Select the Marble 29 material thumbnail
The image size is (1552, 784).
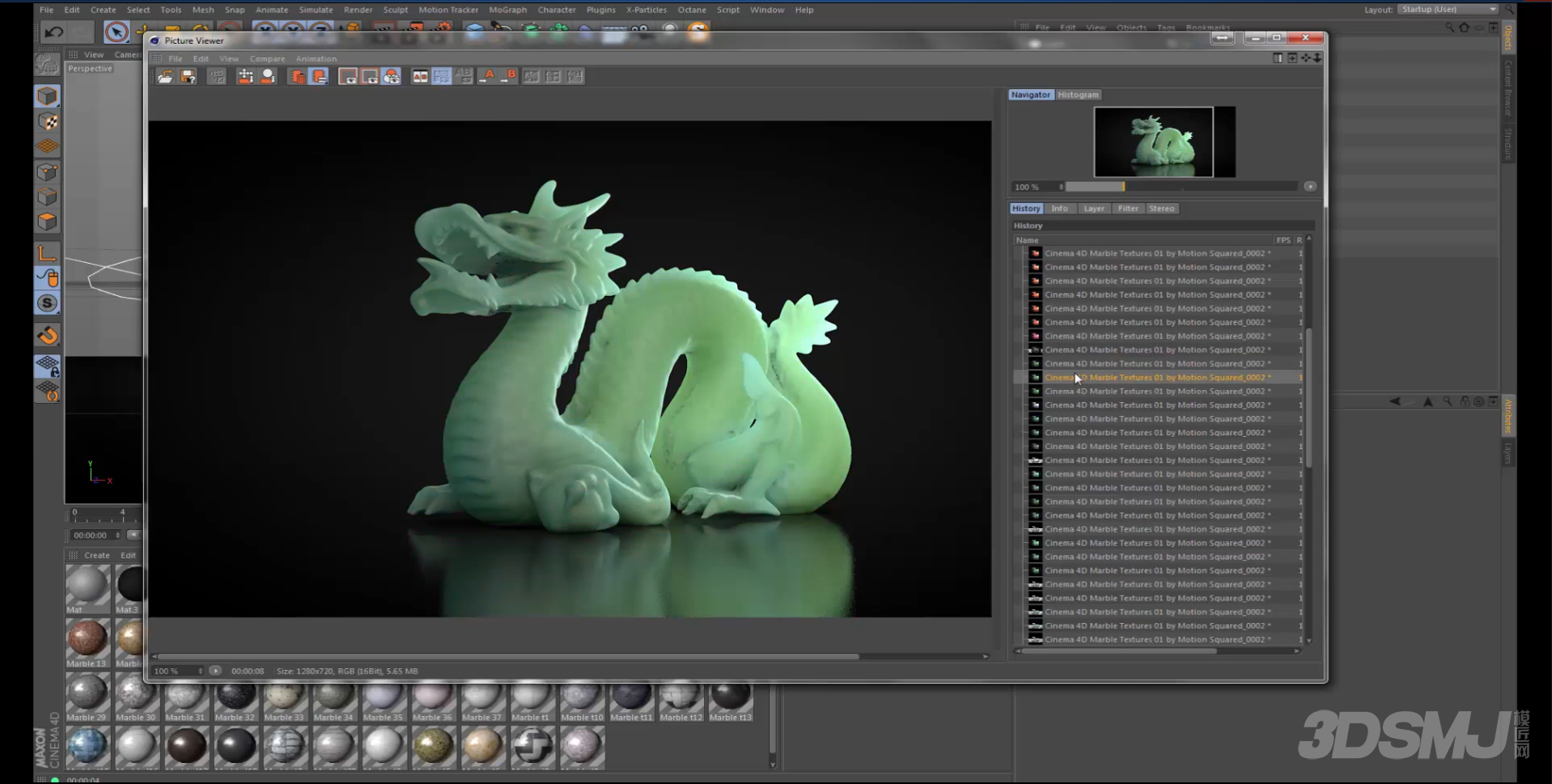87,695
